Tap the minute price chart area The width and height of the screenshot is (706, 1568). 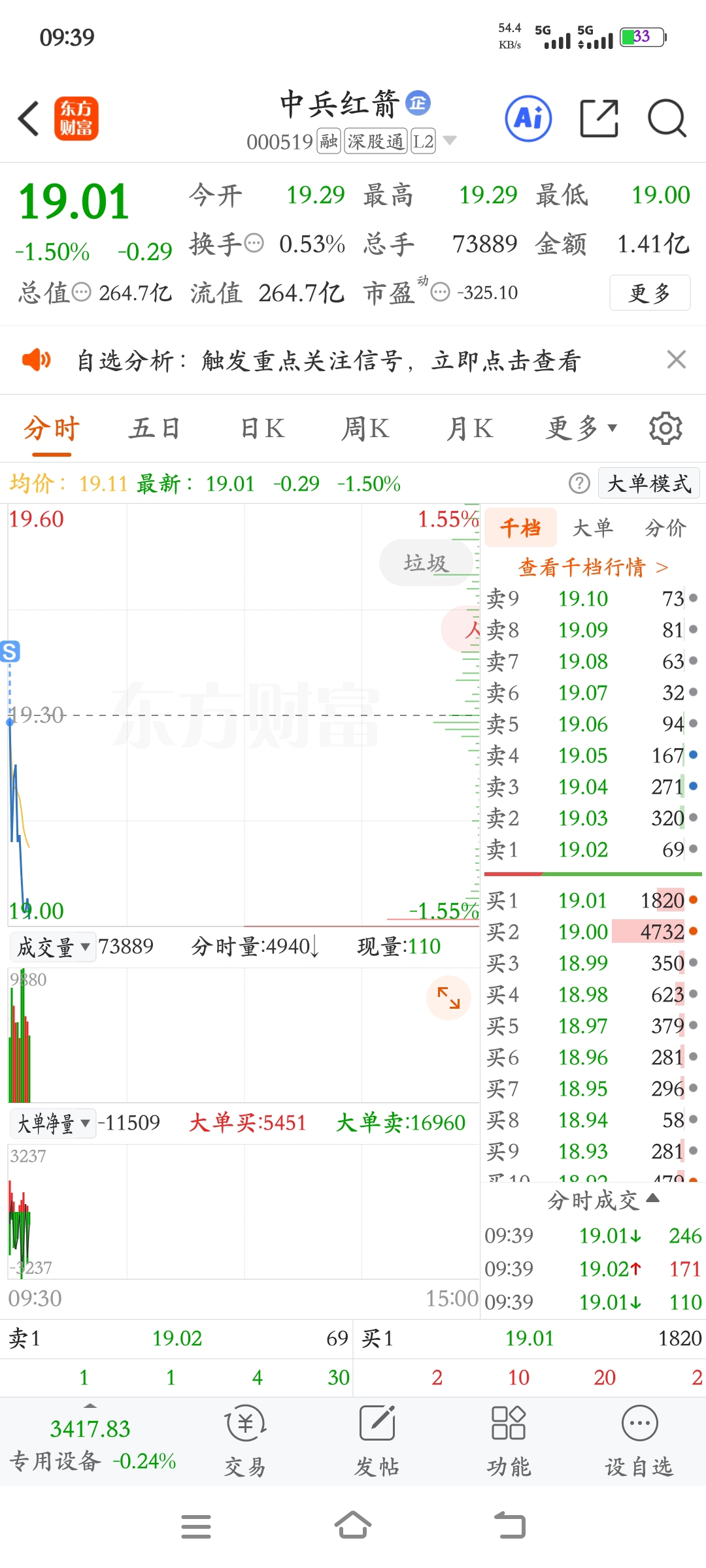click(243, 713)
